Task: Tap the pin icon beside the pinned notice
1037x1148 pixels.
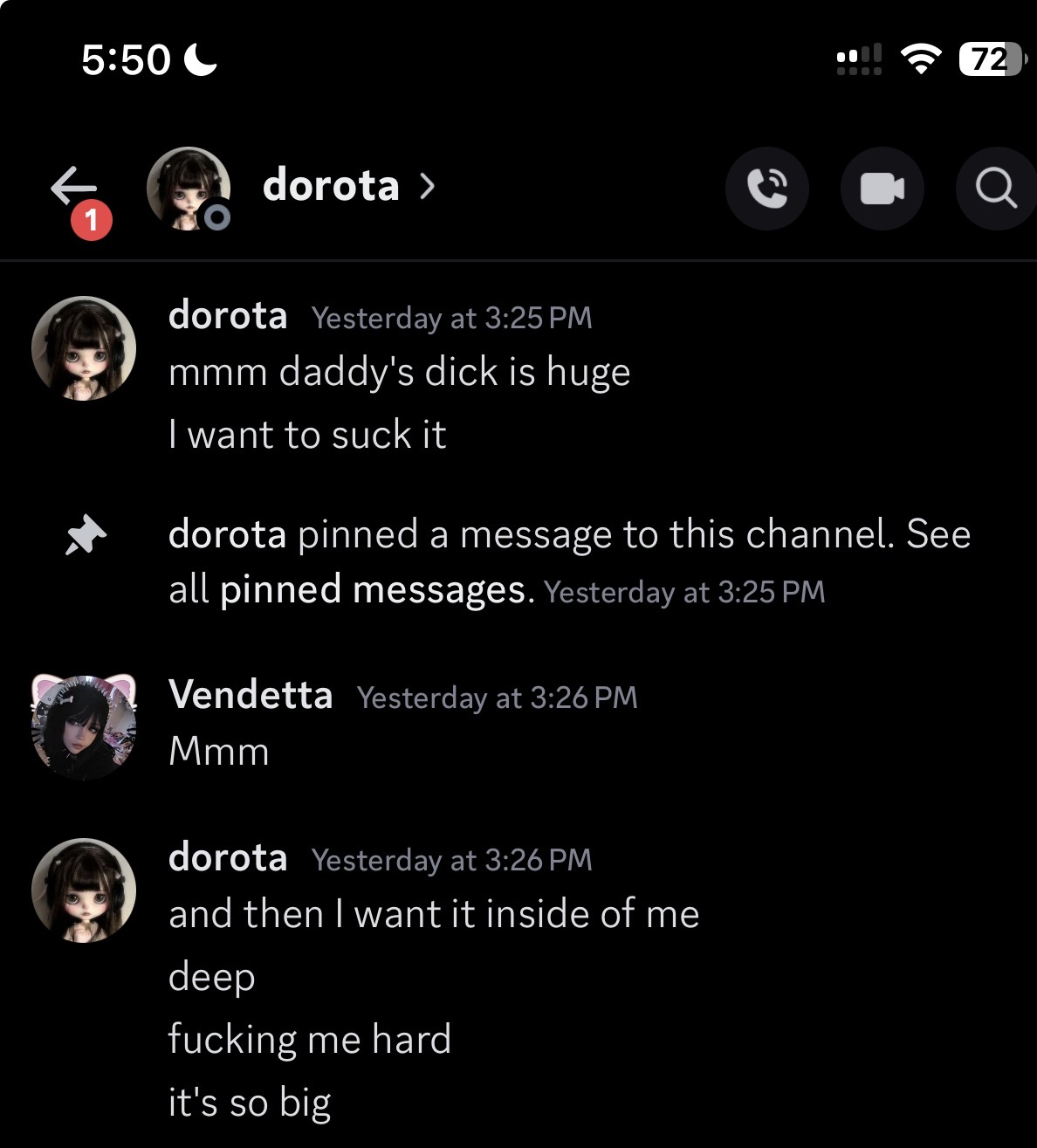Action: click(x=86, y=535)
